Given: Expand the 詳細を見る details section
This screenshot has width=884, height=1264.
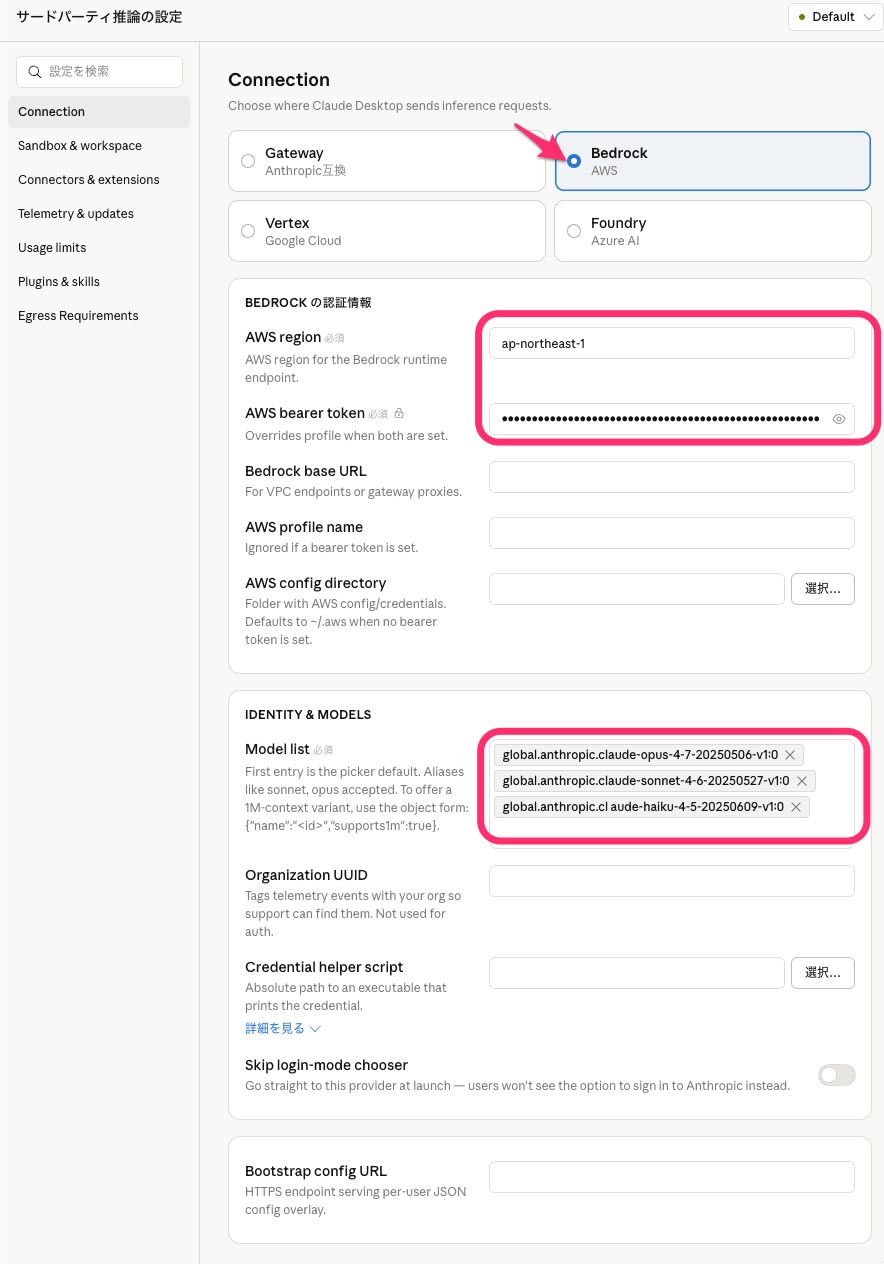Looking at the screenshot, I should [283, 1028].
